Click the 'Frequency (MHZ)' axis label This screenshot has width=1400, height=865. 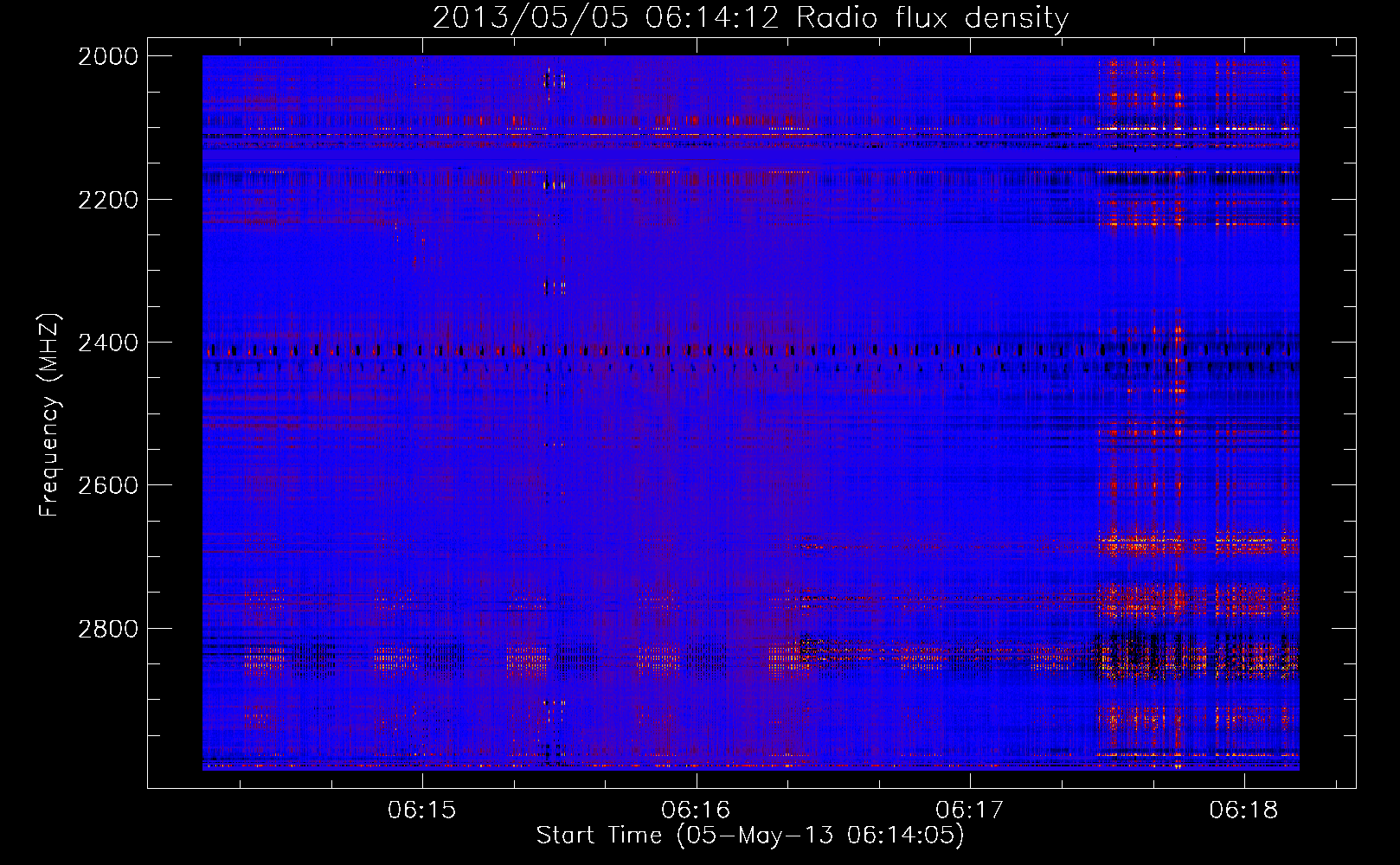coord(49,415)
